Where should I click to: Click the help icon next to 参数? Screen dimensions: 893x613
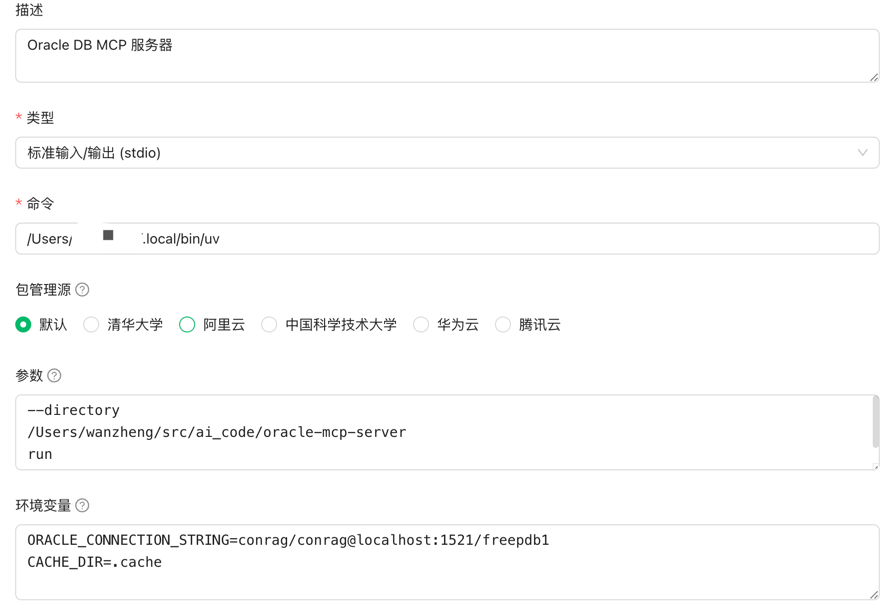pos(54,376)
